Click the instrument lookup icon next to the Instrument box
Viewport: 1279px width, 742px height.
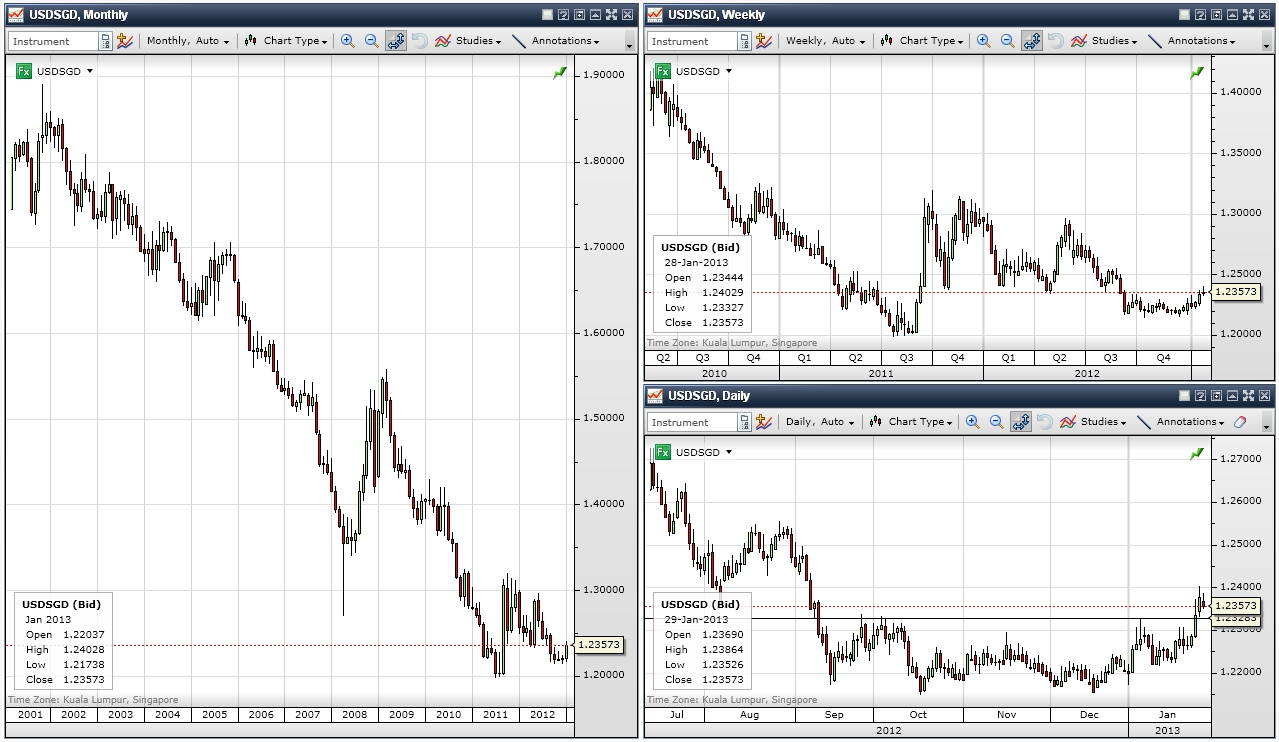(106, 41)
